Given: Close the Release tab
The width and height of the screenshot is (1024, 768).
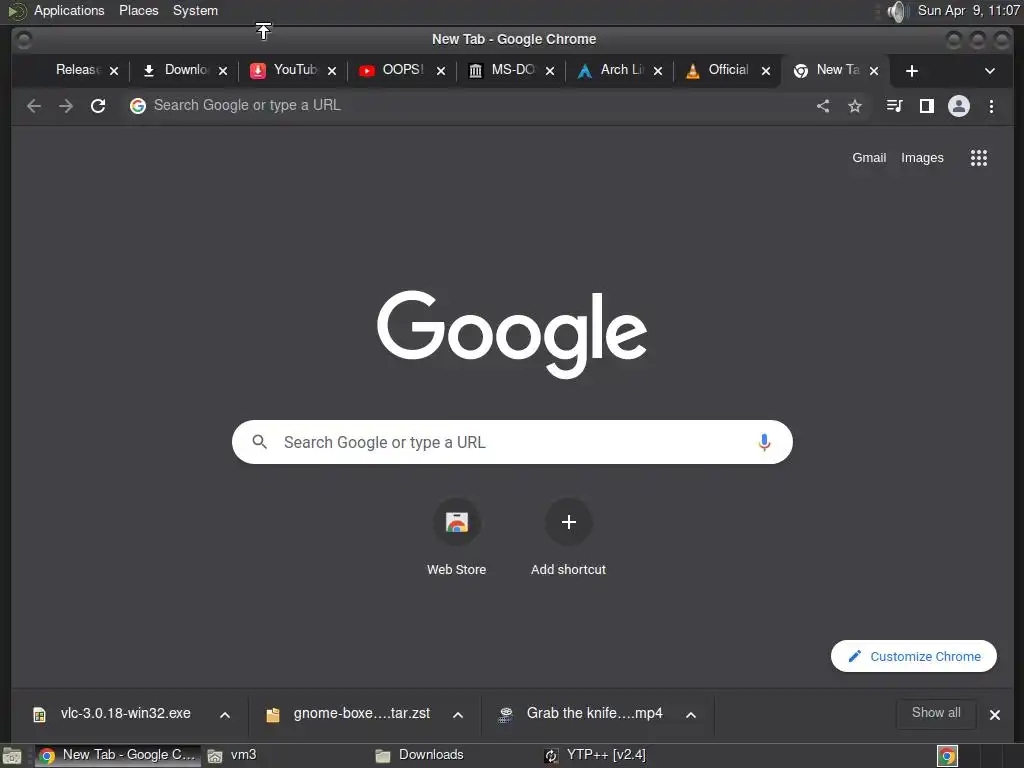Looking at the screenshot, I should point(114,71).
